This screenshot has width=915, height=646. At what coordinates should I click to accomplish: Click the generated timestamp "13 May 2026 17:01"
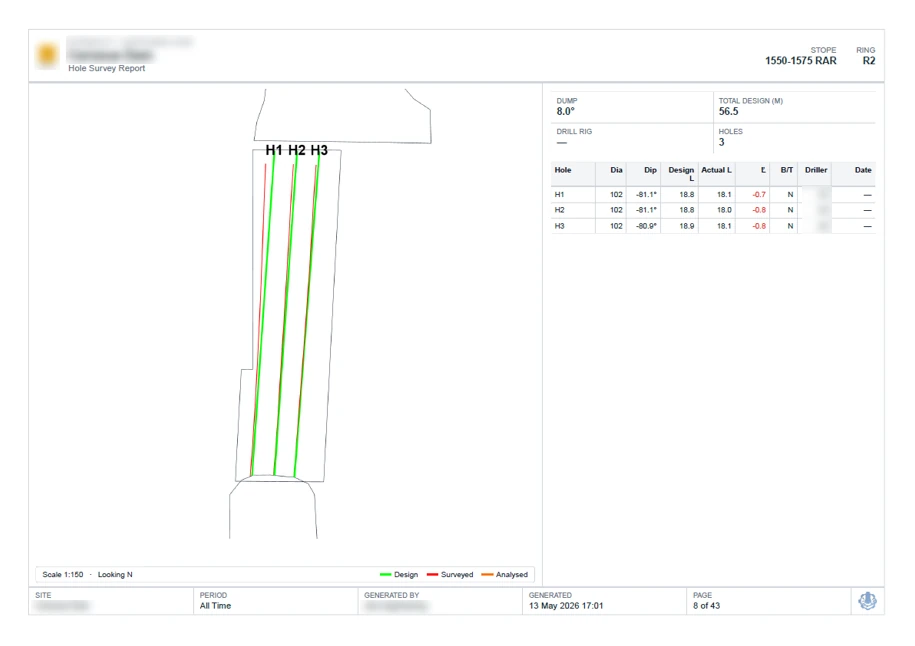tap(566, 606)
